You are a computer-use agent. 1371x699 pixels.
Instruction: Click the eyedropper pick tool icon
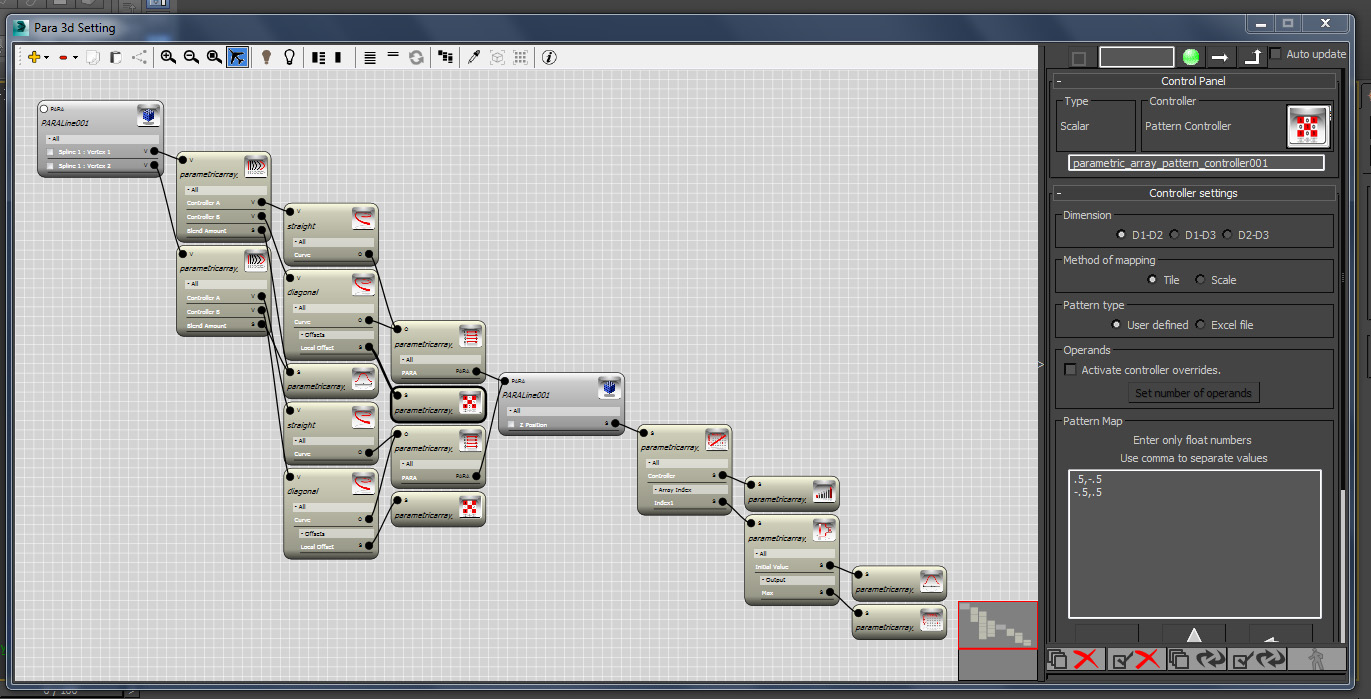(x=475, y=58)
